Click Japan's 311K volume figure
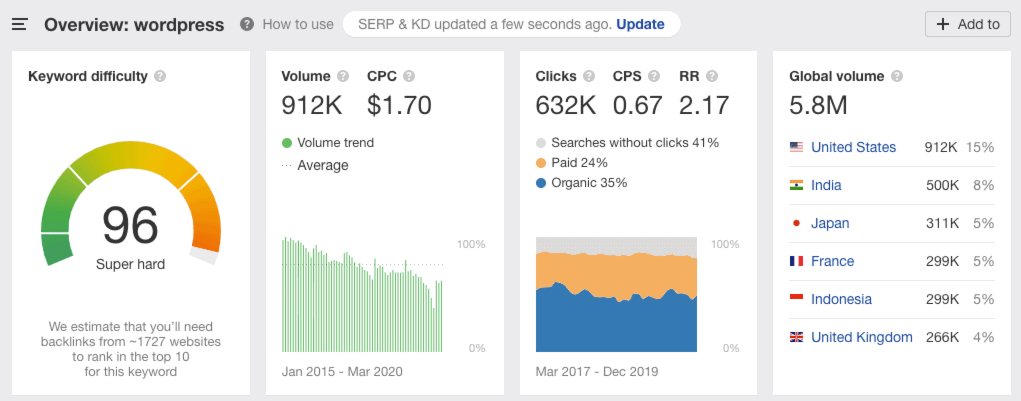The height and width of the screenshot is (401, 1021). [x=942, y=223]
